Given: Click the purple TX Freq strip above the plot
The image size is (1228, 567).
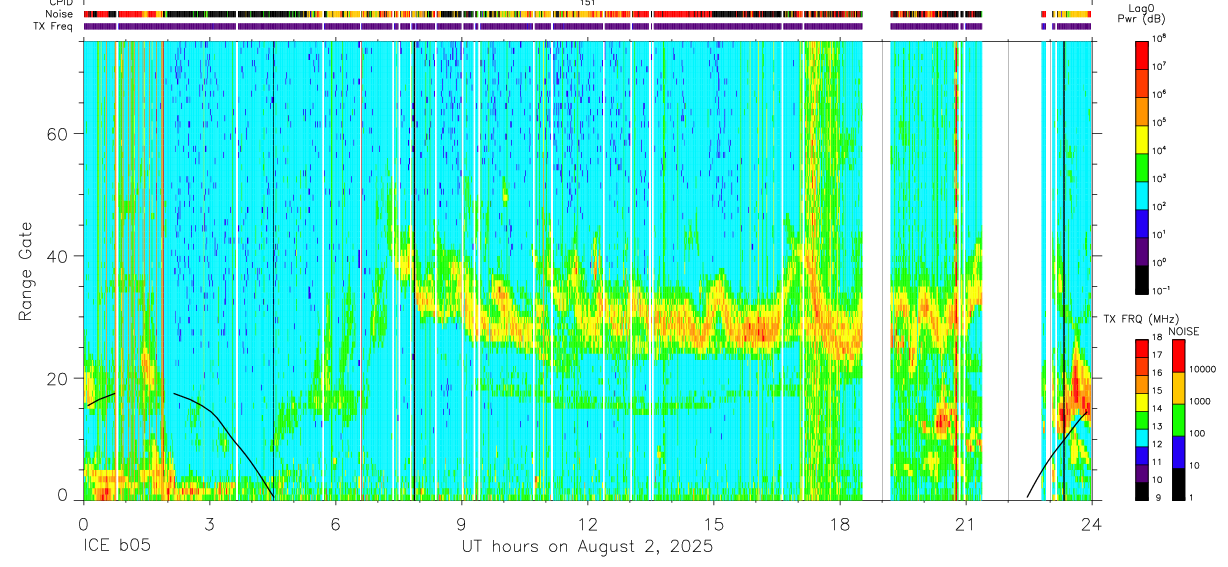Looking at the screenshot, I should pos(587,26).
